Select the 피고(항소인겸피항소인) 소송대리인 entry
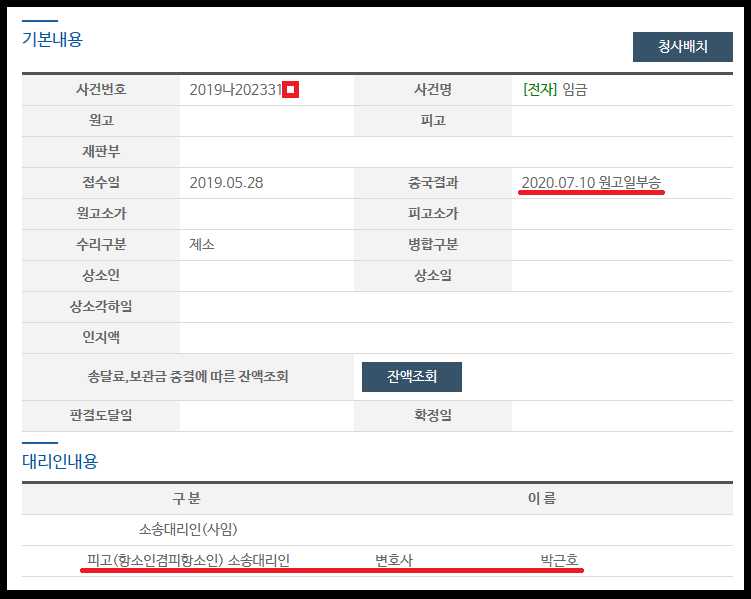Image resolution: width=751 pixels, height=599 pixels. [x=188, y=561]
